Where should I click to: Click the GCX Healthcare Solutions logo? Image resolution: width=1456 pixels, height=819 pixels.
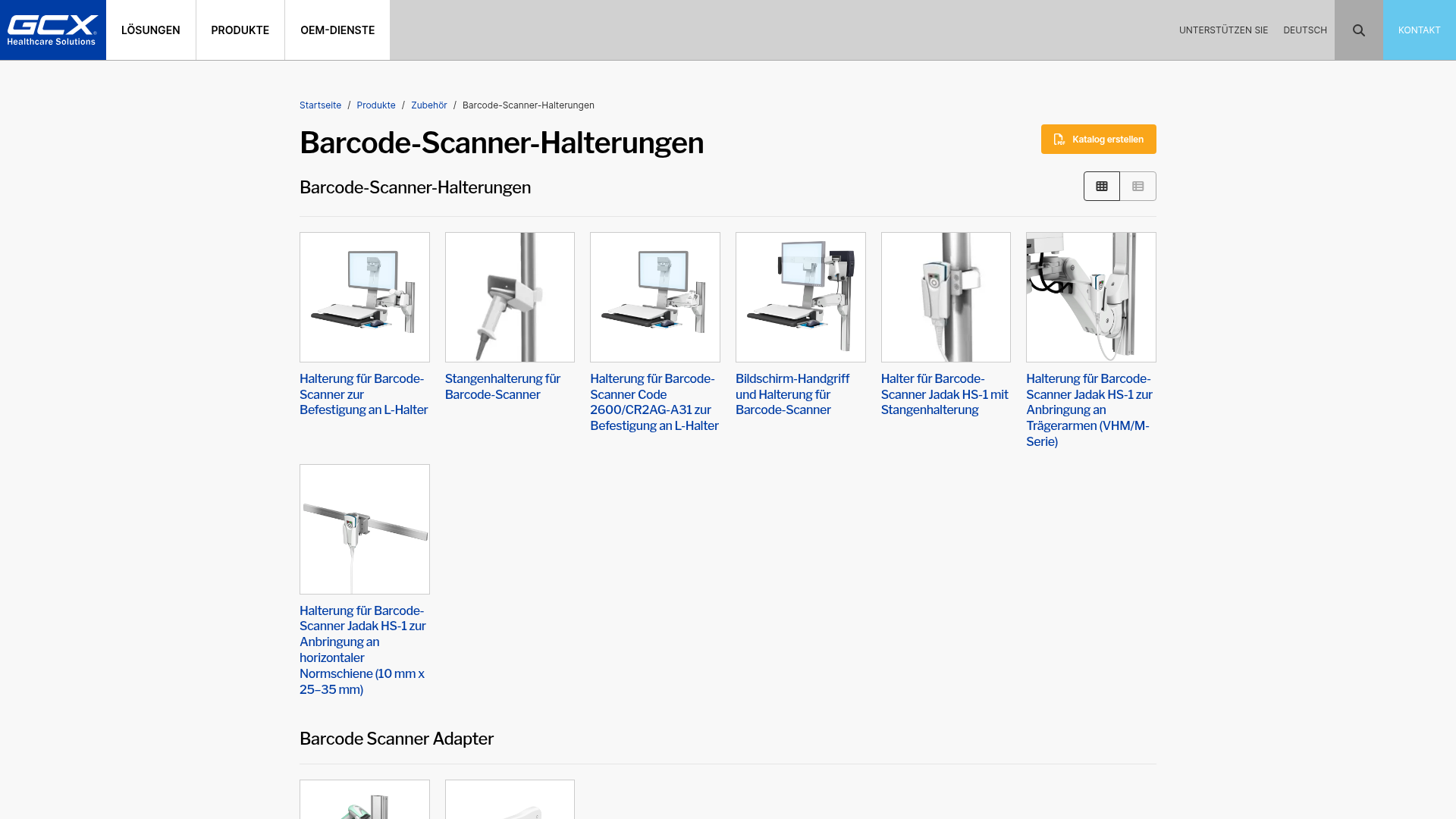pos(53,30)
